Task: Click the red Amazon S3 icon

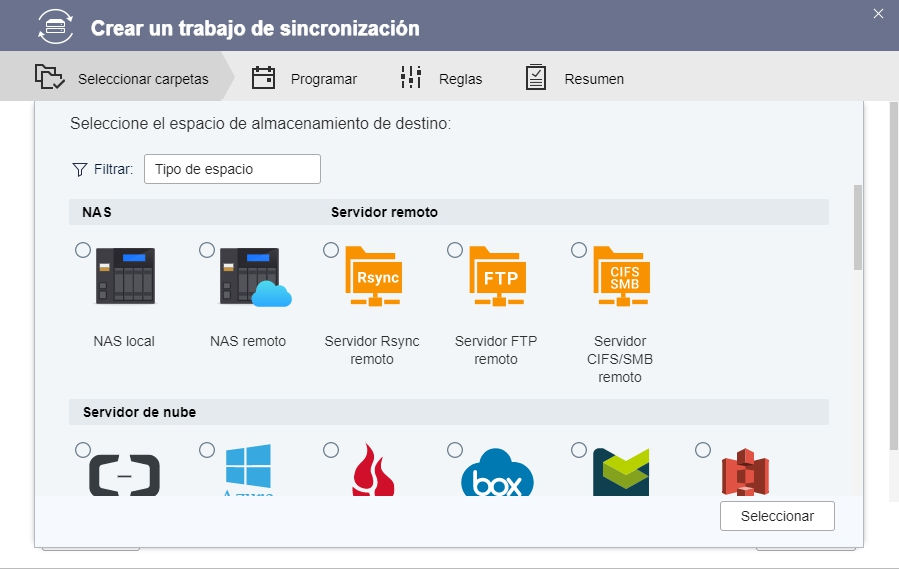Action: (745, 472)
